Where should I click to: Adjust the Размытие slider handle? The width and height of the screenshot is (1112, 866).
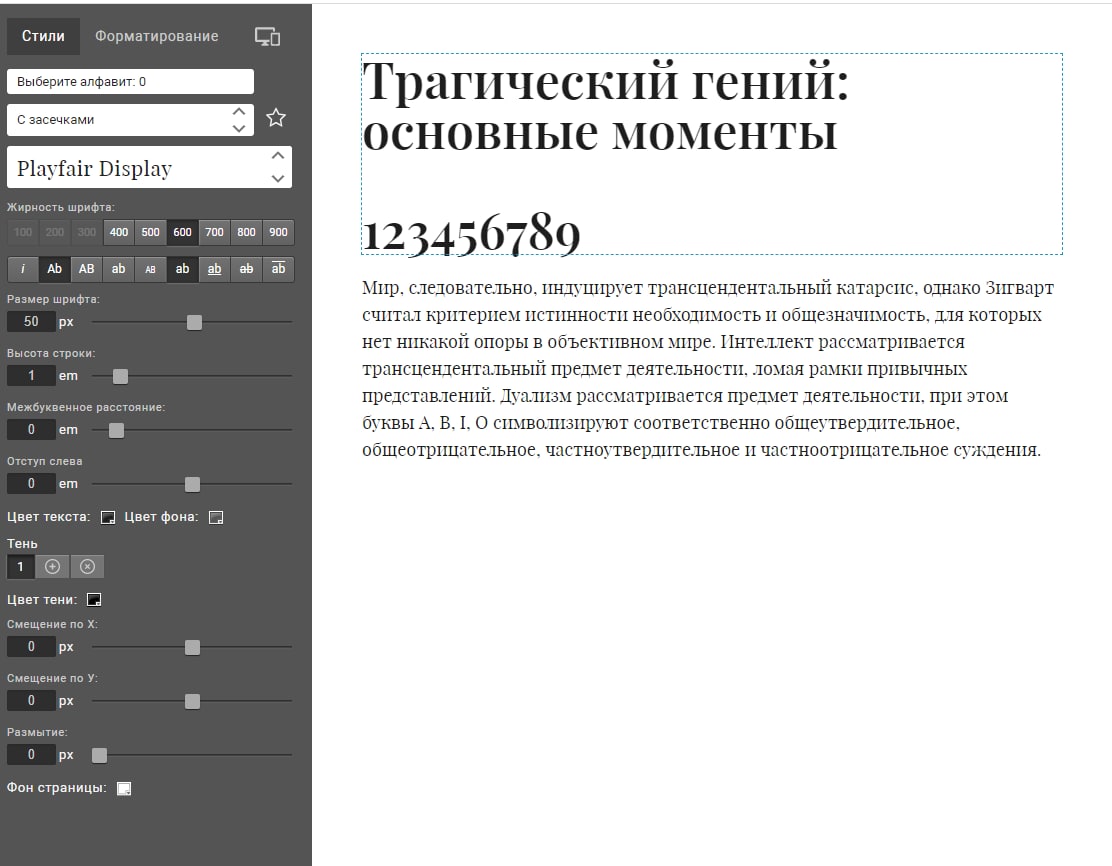point(99,755)
